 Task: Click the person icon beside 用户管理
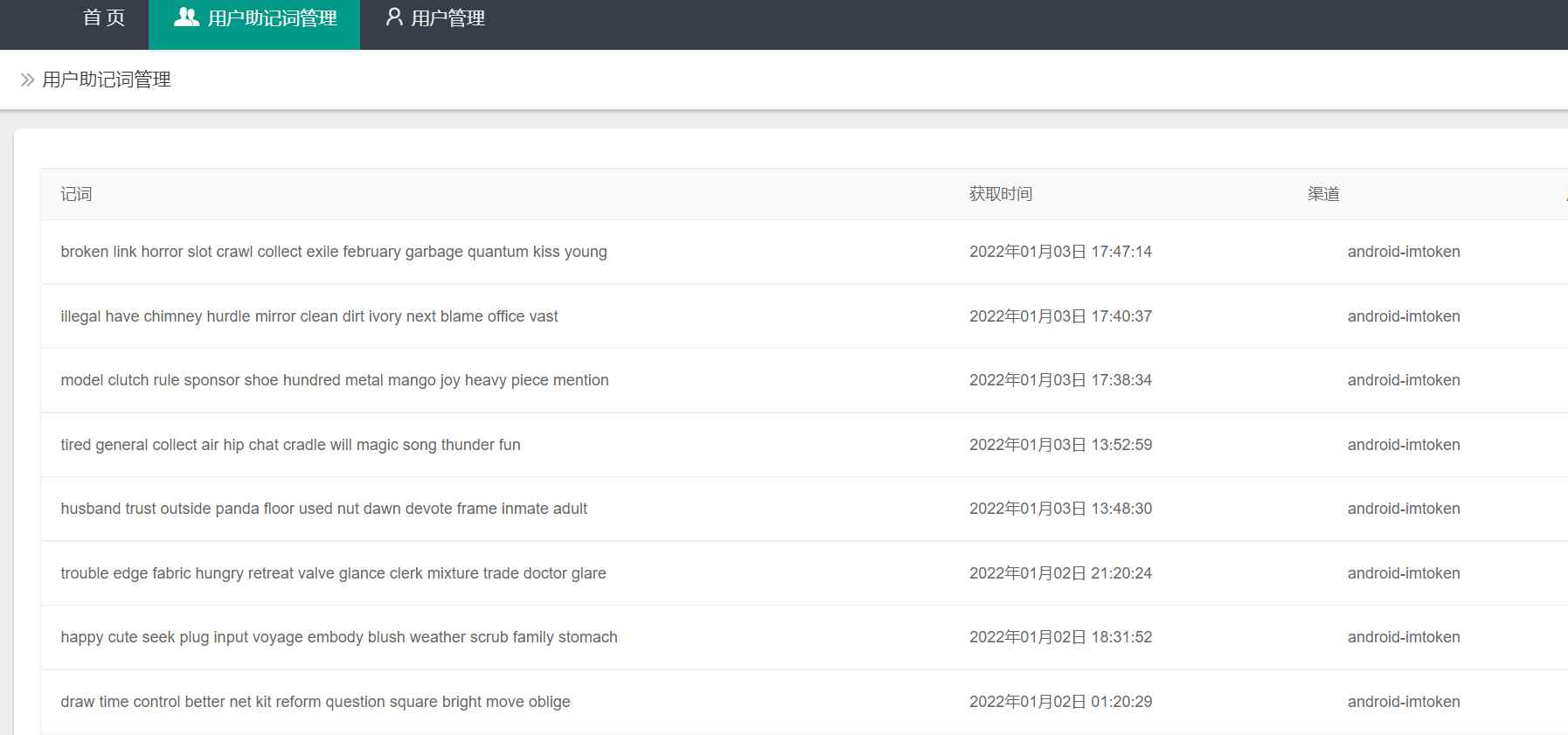point(394,17)
